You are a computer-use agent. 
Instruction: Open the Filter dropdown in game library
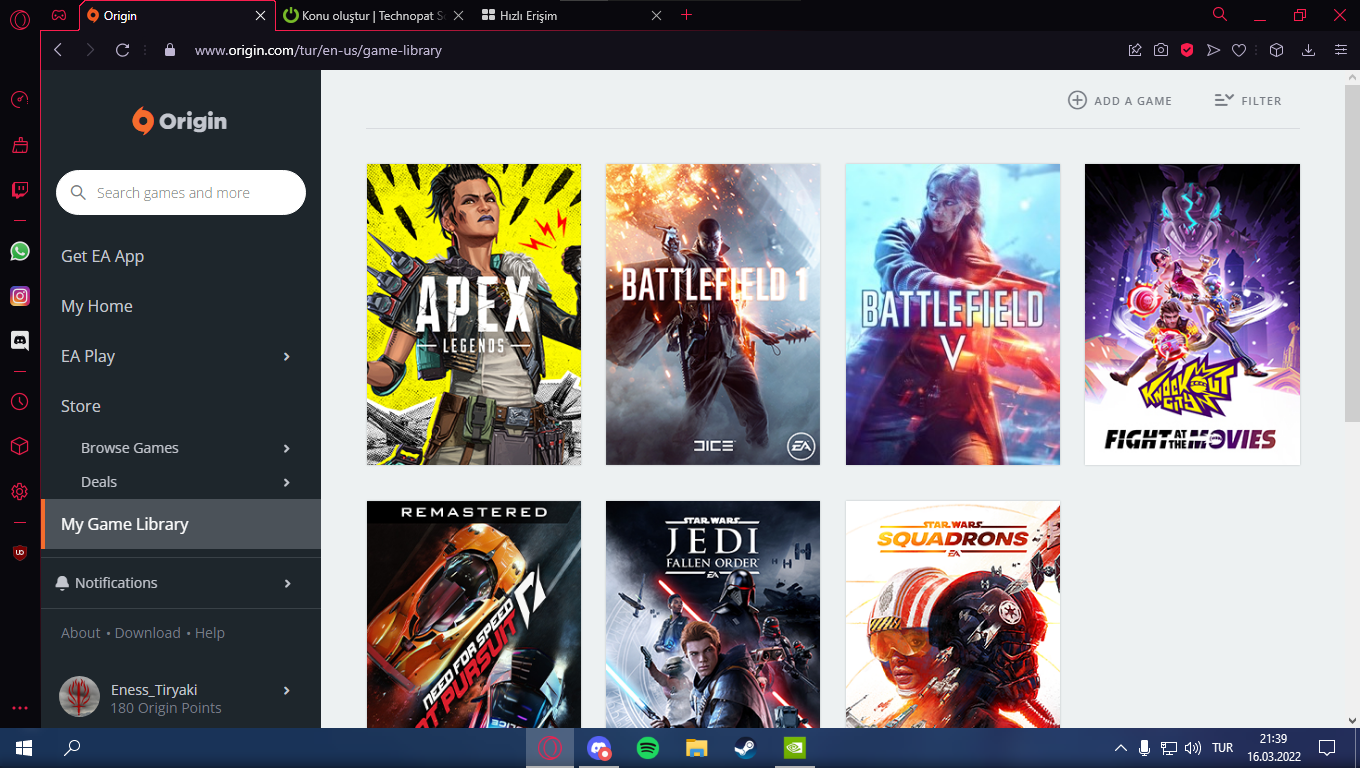1248,100
